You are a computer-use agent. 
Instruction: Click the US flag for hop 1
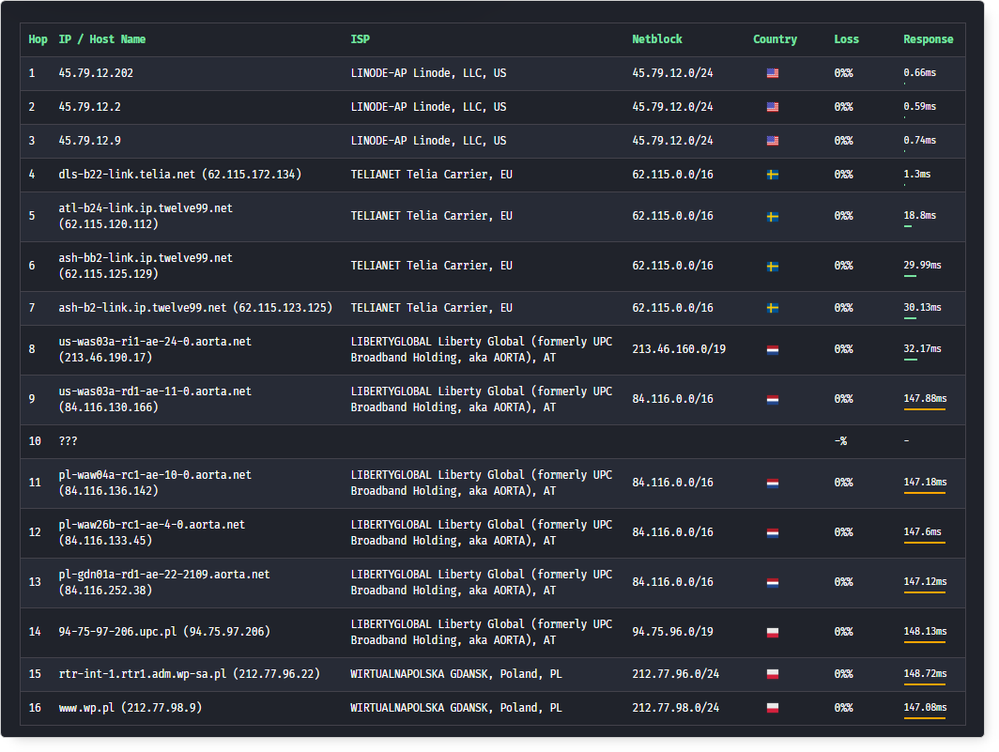point(772,73)
